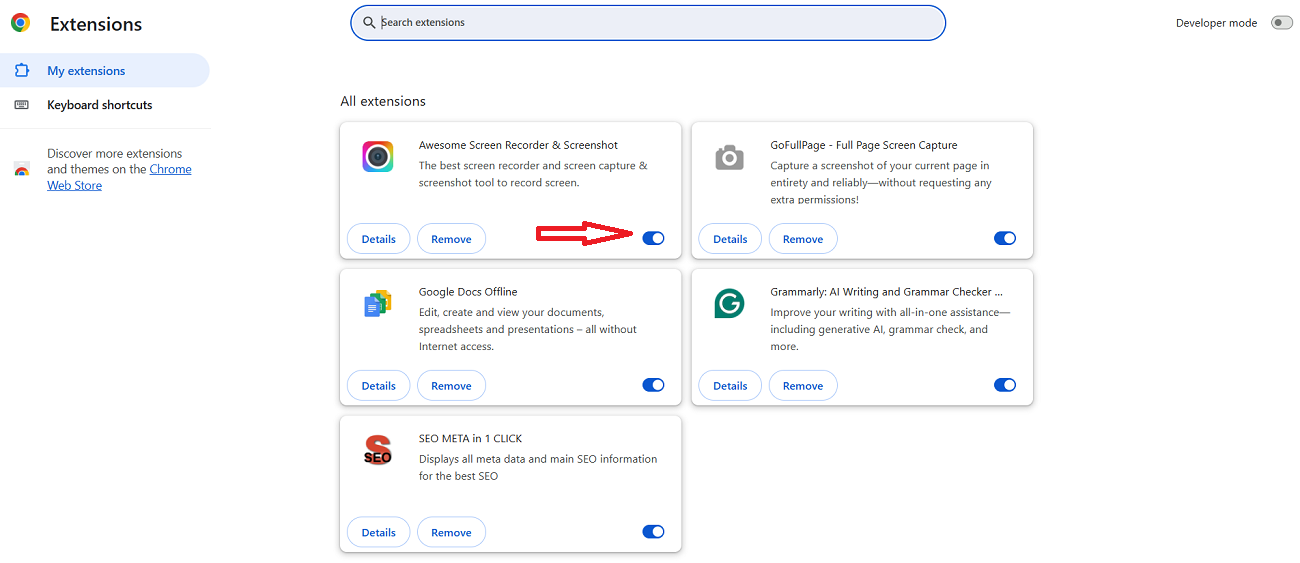Remove the Grammarly extension
This screenshot has height=563, width=1300.
[x=803, y=386]
